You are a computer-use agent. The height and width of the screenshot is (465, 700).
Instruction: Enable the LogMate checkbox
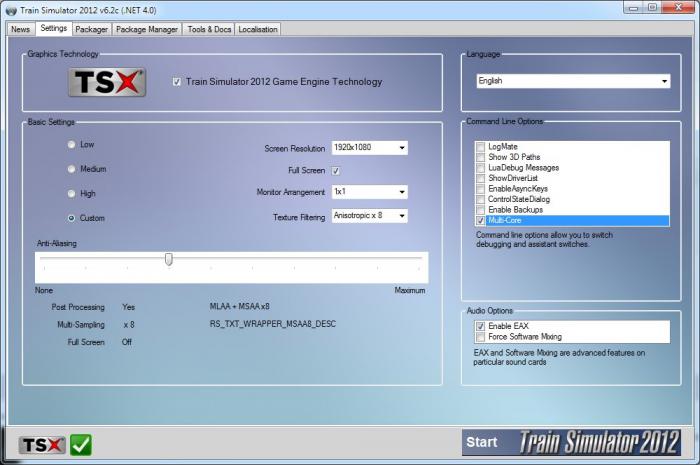[480, 147]
